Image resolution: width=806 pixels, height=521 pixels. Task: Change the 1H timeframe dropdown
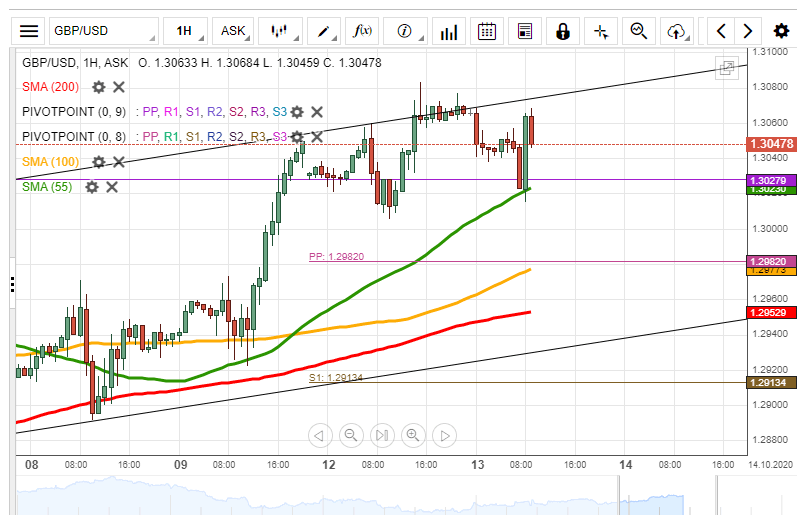coord(186,31)
